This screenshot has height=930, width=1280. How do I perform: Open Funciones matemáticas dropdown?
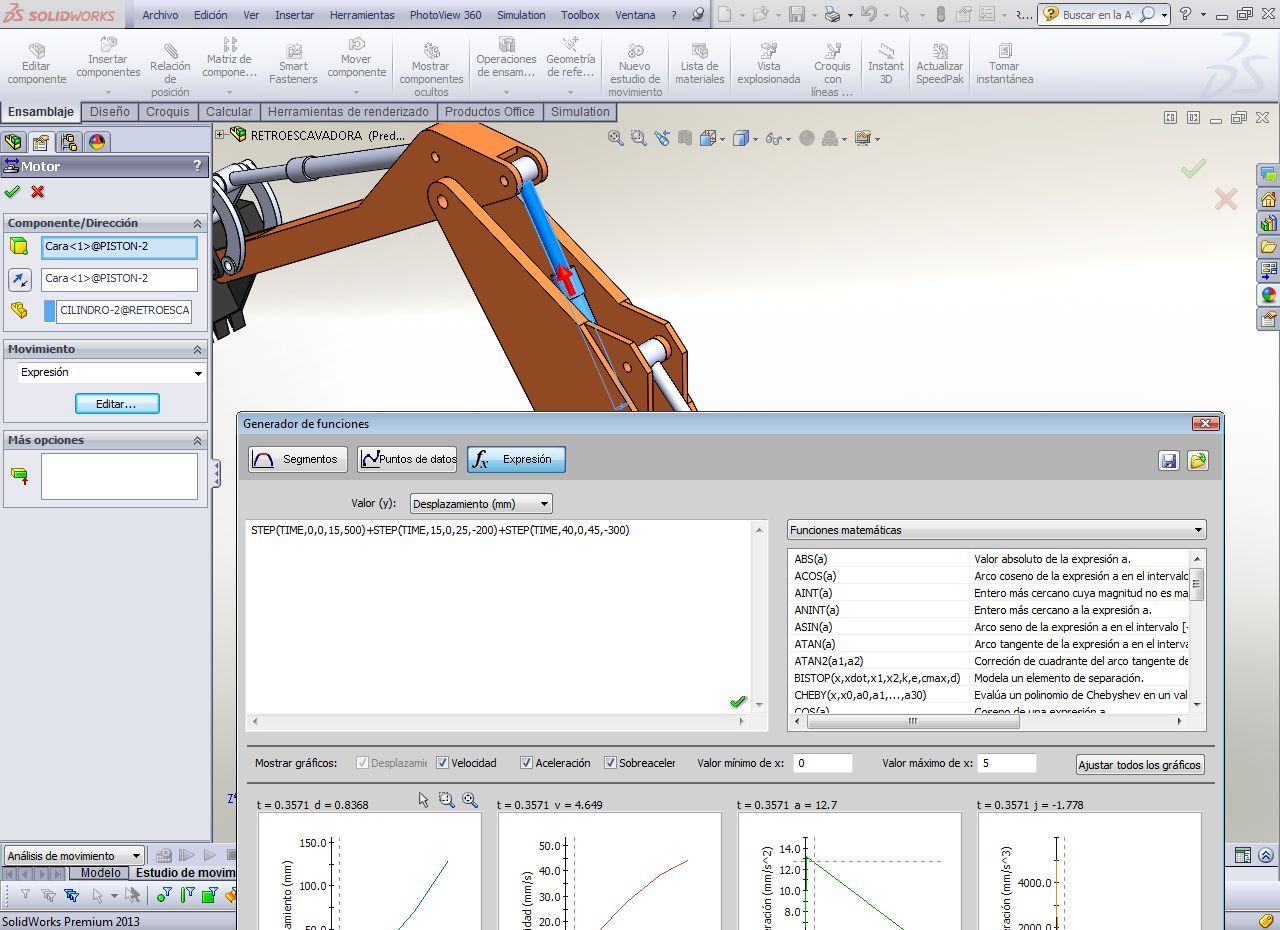996,530
